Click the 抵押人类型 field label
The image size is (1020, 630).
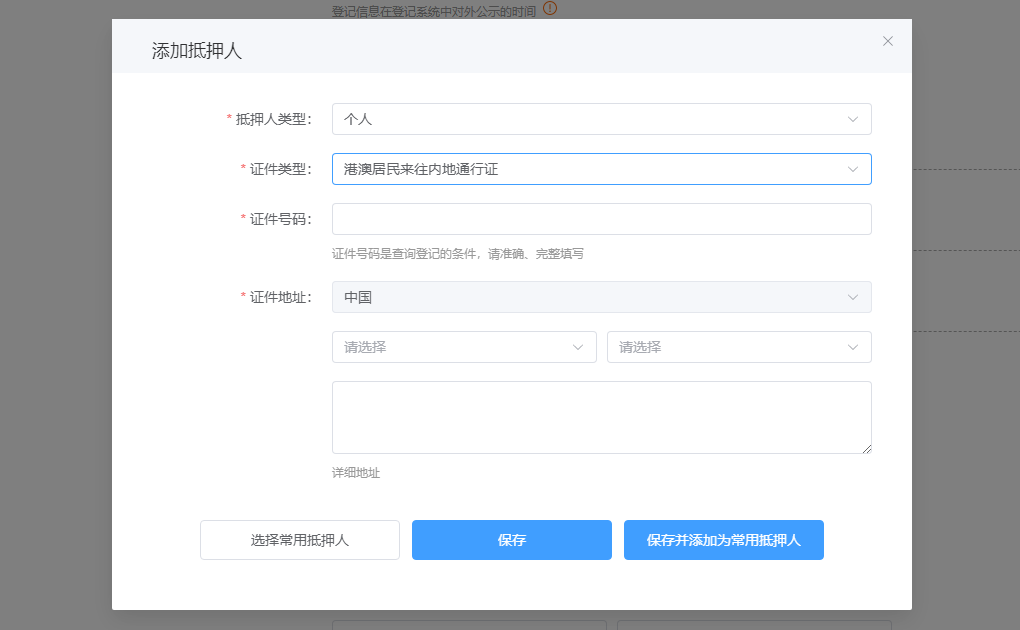(273, 119)
